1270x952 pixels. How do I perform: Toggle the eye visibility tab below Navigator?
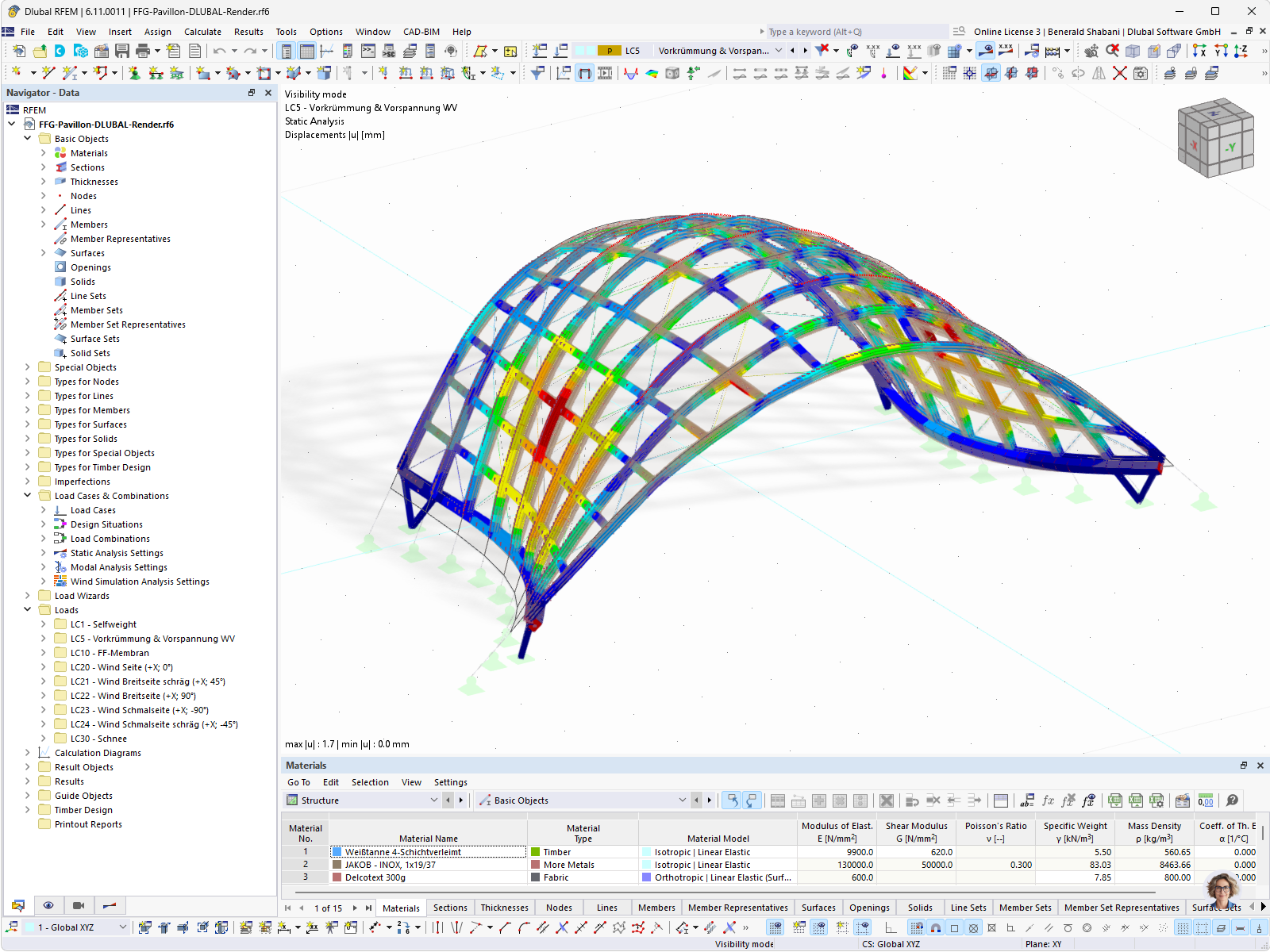tap(48, 905)
